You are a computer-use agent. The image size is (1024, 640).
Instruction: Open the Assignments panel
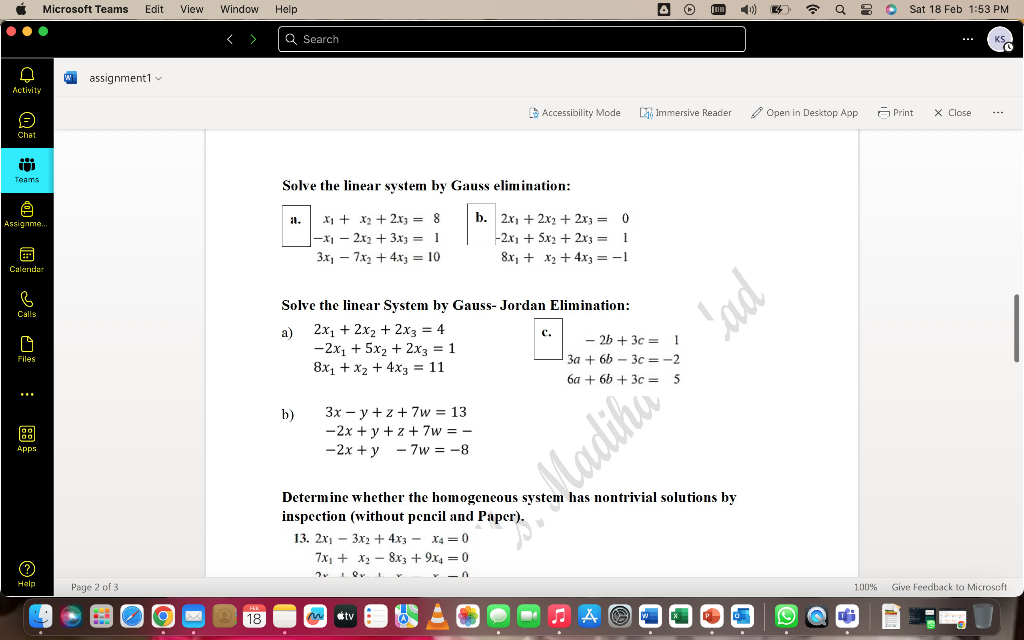pos(27,213)
